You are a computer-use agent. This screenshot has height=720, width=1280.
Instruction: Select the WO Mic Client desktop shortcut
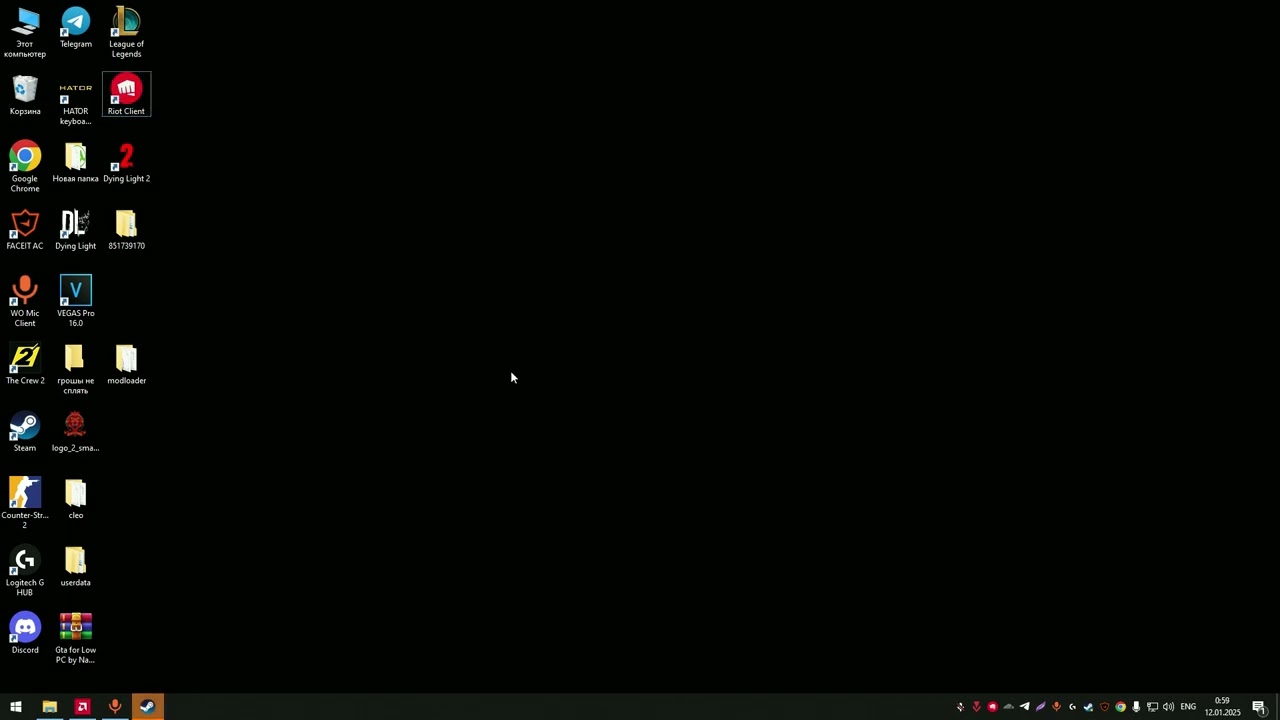click(x=25, y=302)
